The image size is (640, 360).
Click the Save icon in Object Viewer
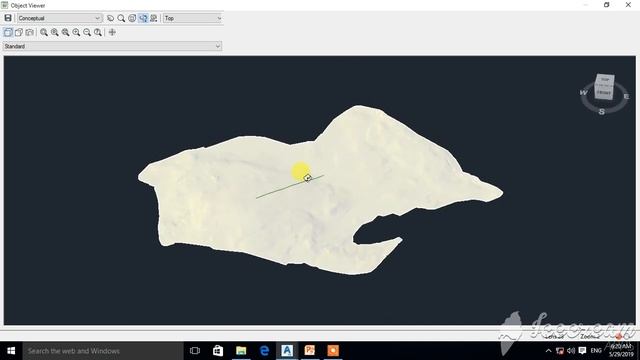(x=8, y=18)
